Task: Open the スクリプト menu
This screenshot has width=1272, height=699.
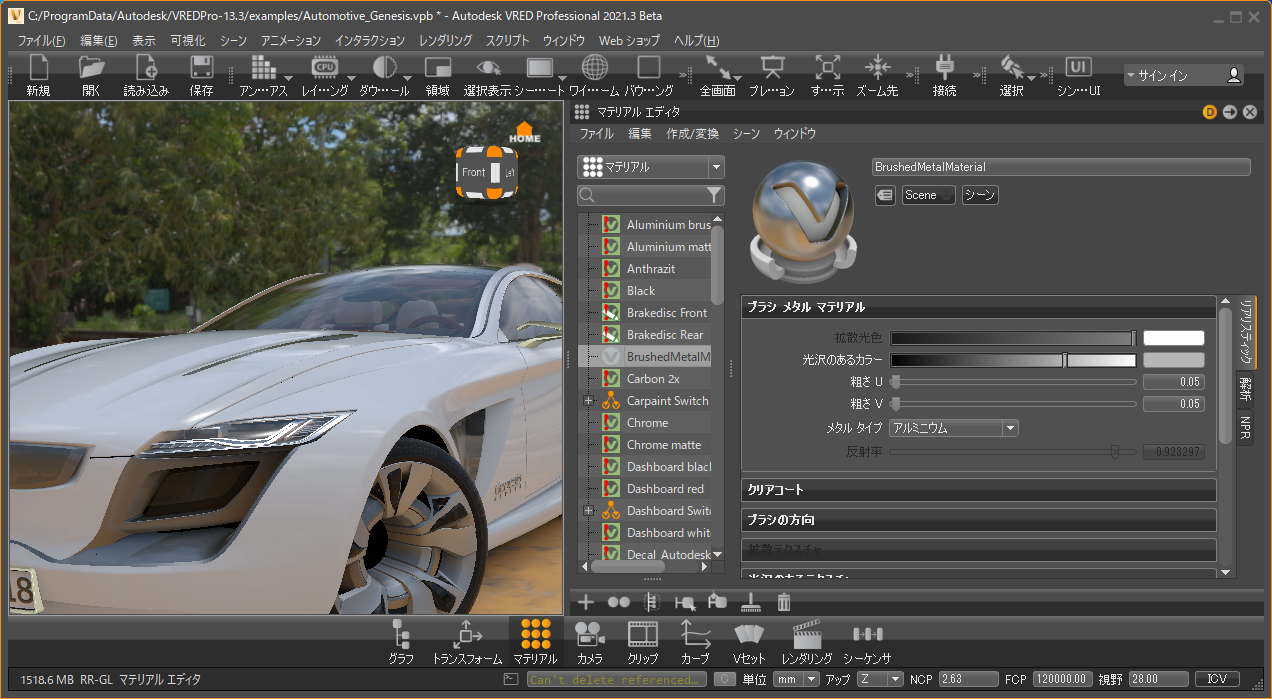Action: (507, 41)
